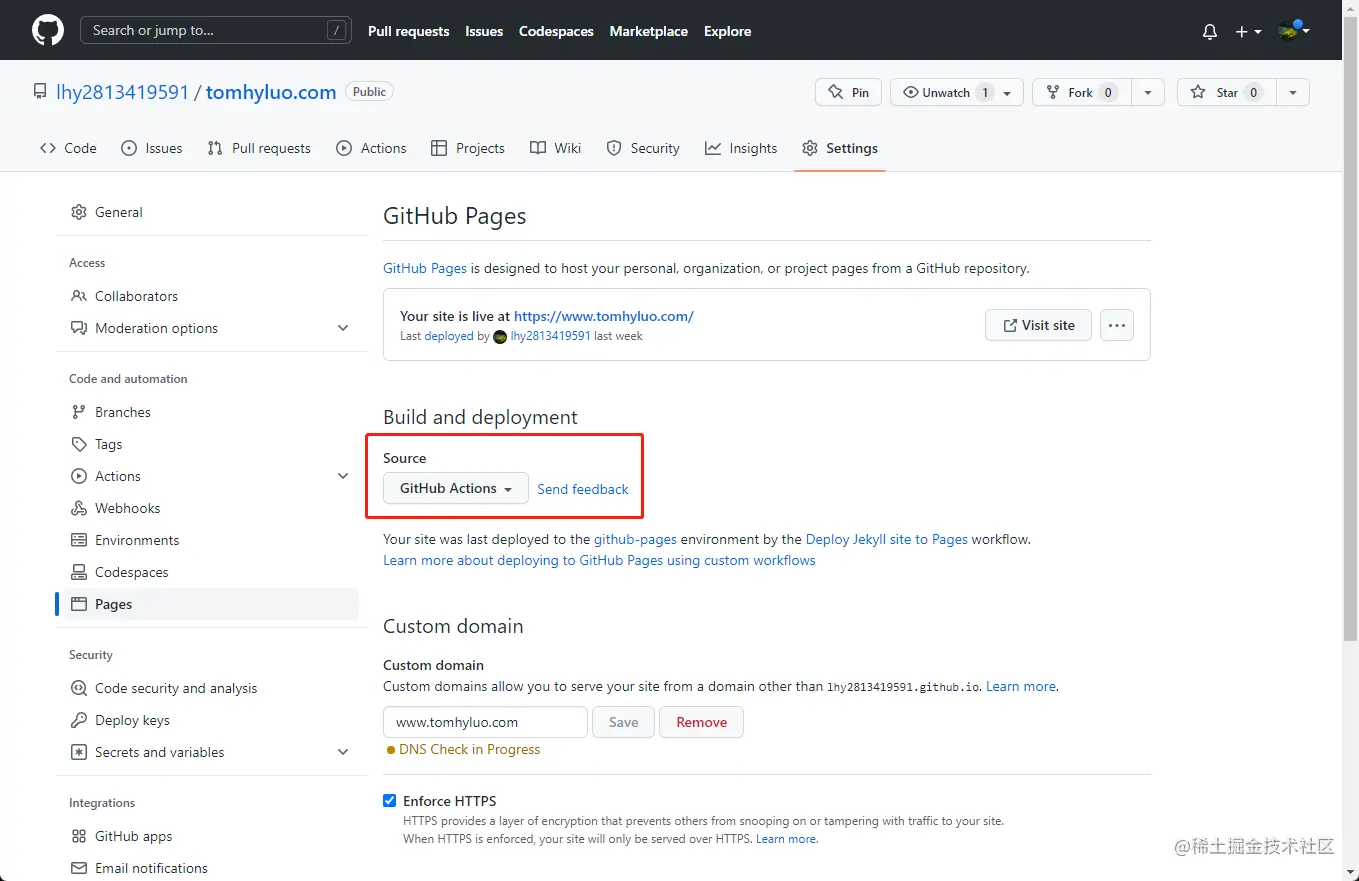Screen dimensions: 1359x881
Task: Open the plus create-new menu
Action: 1248,31
